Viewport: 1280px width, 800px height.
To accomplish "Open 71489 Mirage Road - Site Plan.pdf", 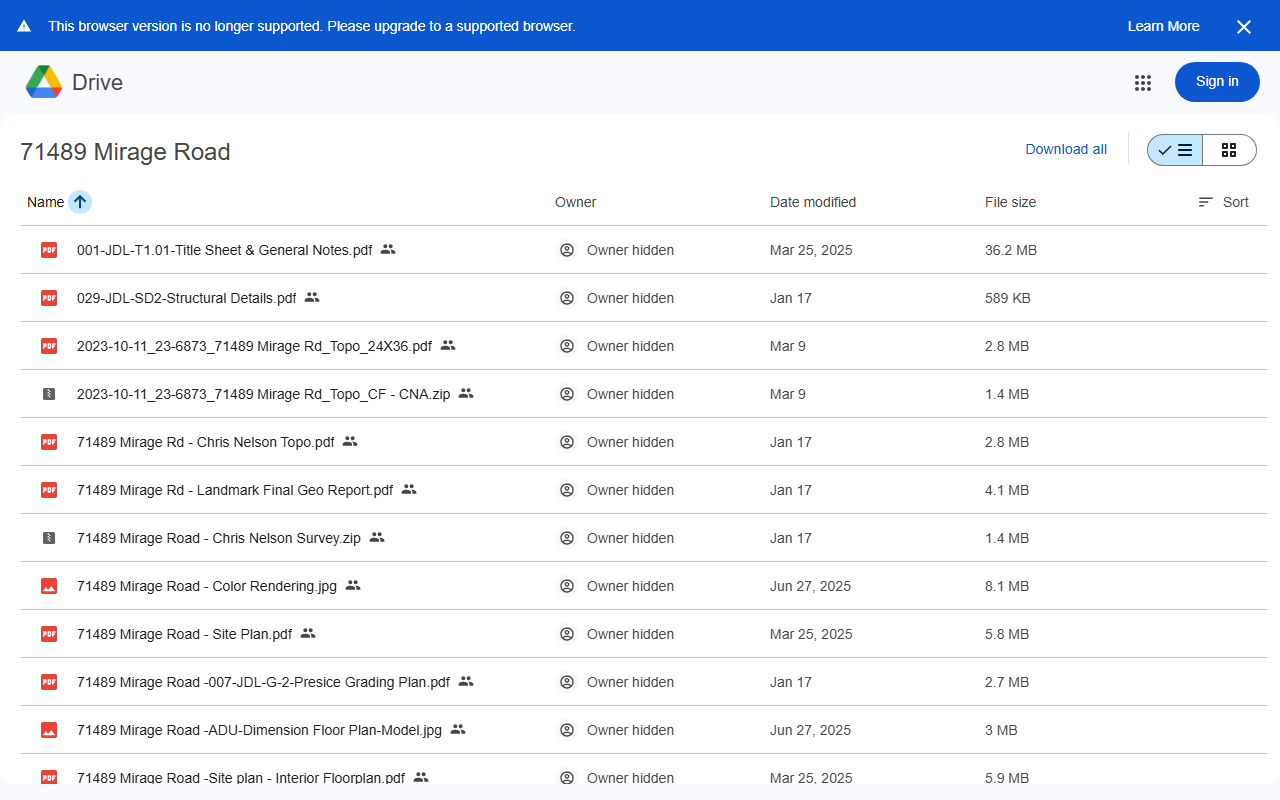I will [x=184, y=634].
